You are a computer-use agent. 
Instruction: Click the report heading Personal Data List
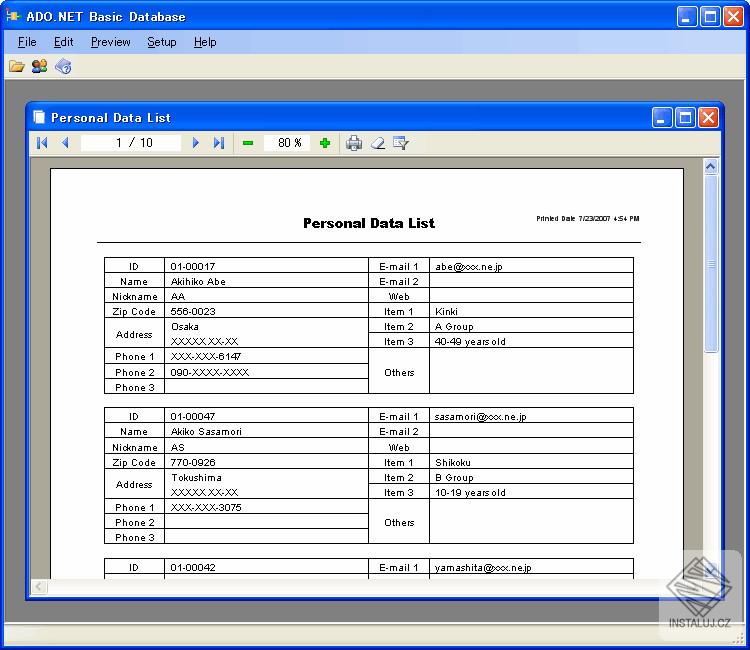[369, 223]
